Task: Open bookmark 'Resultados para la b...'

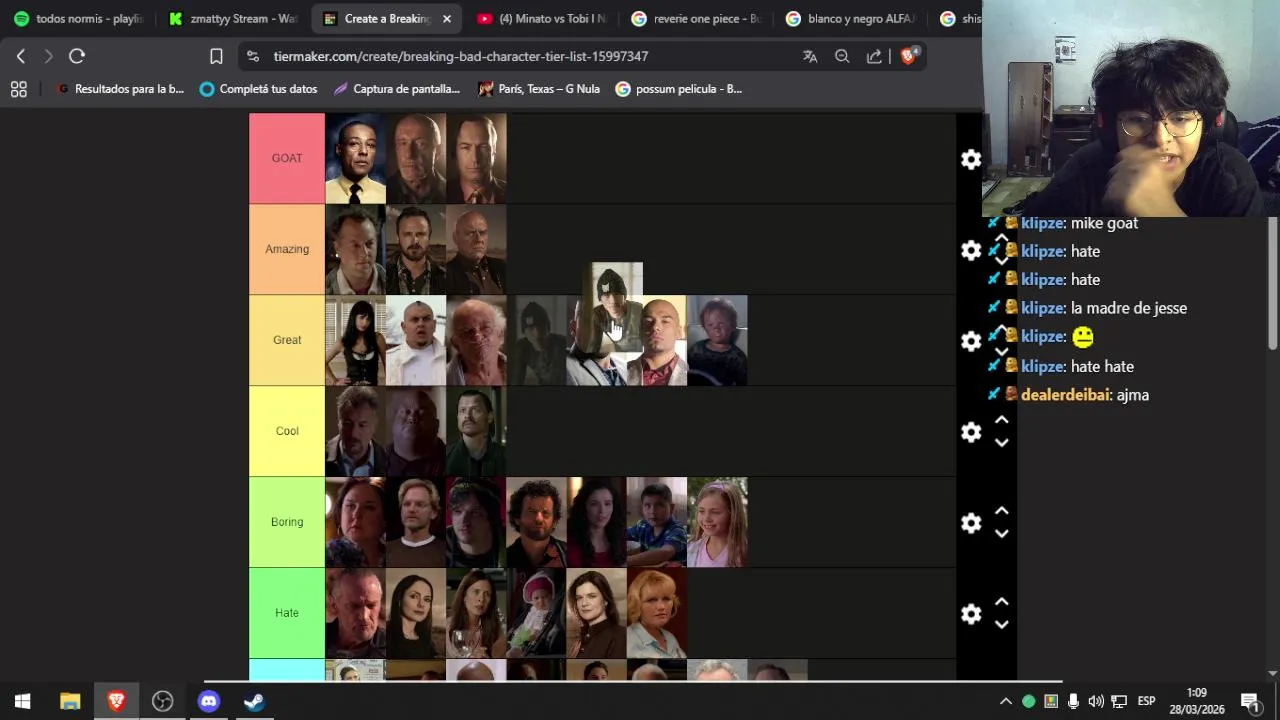Action: click(x=119, y=89)
